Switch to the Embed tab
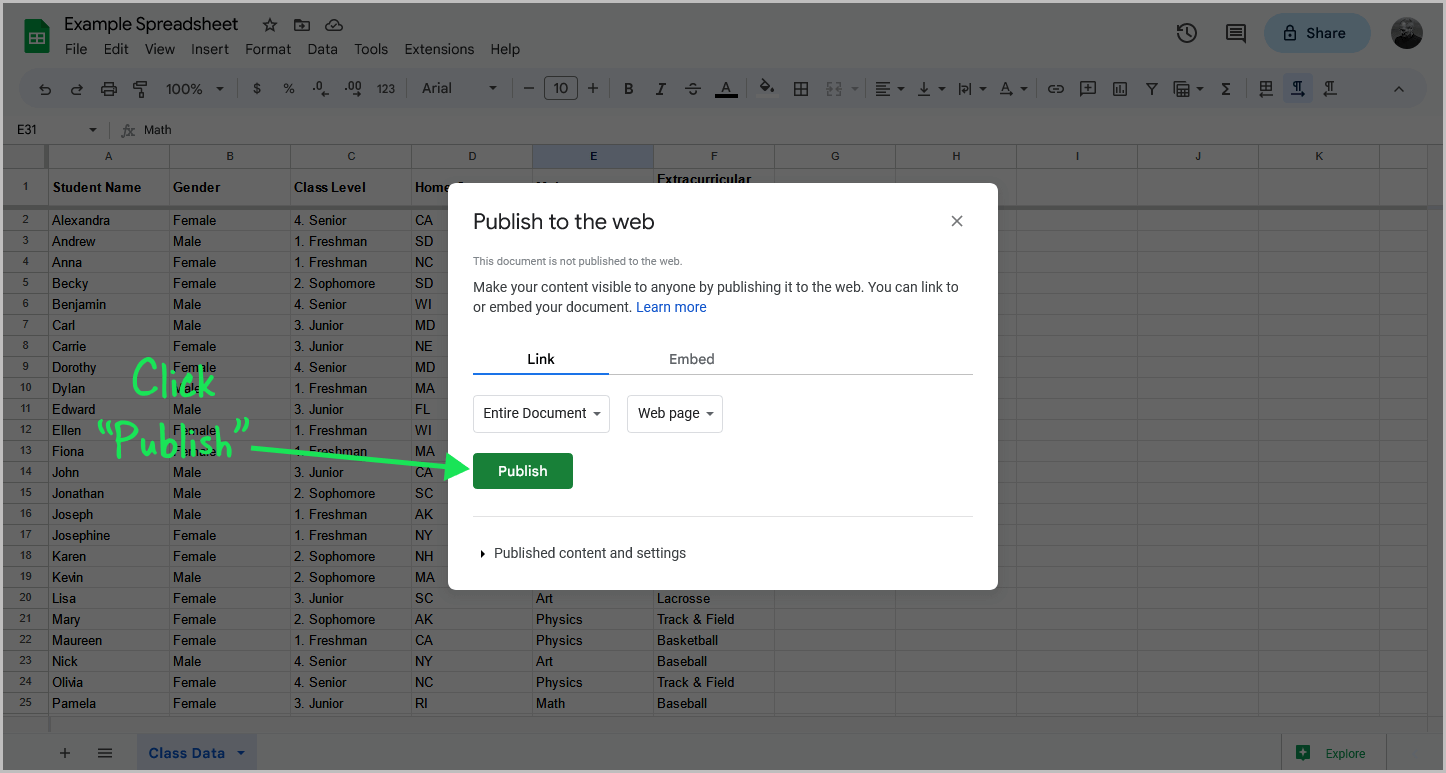Image resolution: width=1446 pixels, height=773 pixels. click(691, 359)
